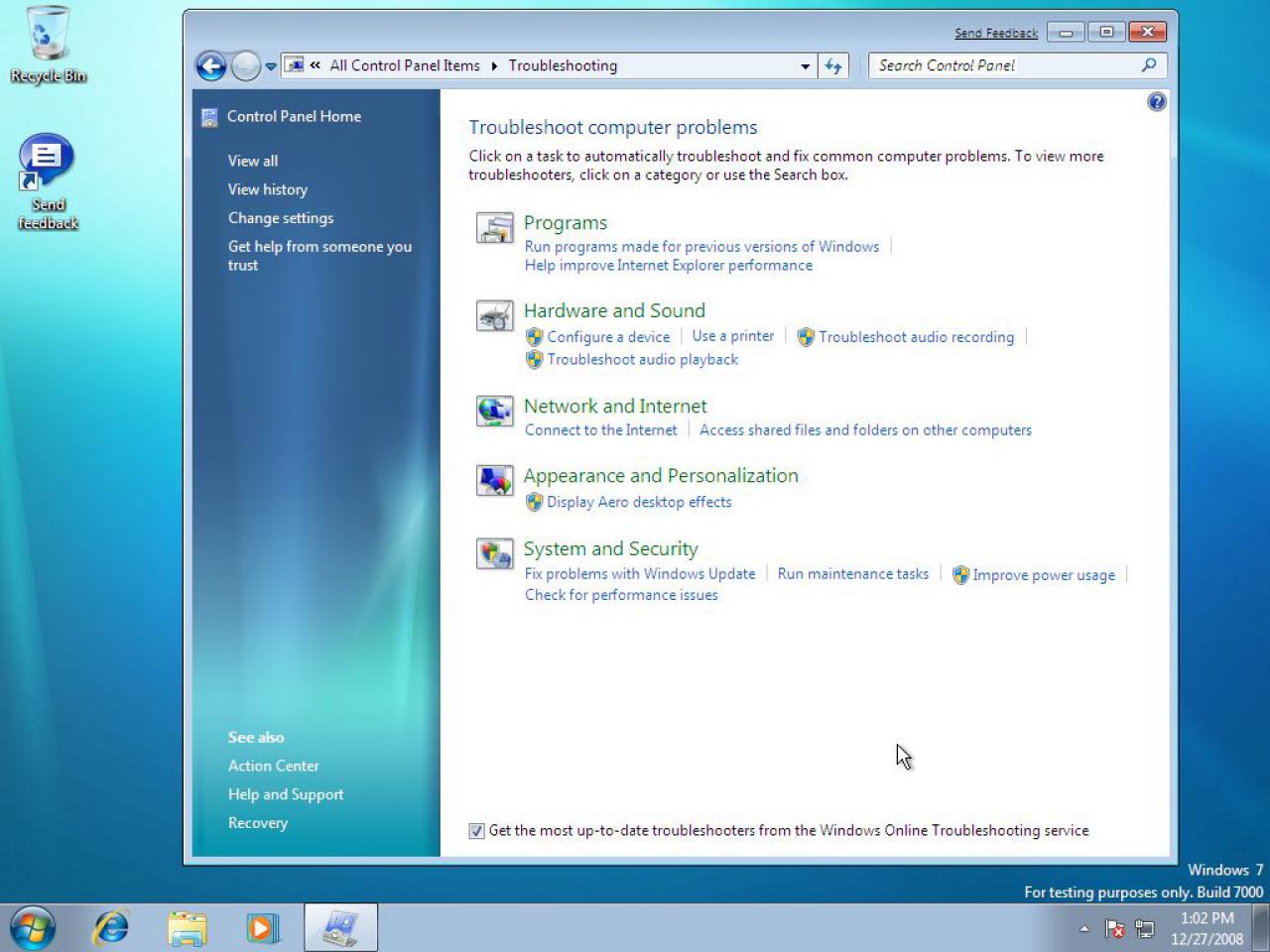Select the Recycle Bin desktop icon
Image resolution: width=1270 pixels, height=952 pixels.
click(x=48, y=46)
